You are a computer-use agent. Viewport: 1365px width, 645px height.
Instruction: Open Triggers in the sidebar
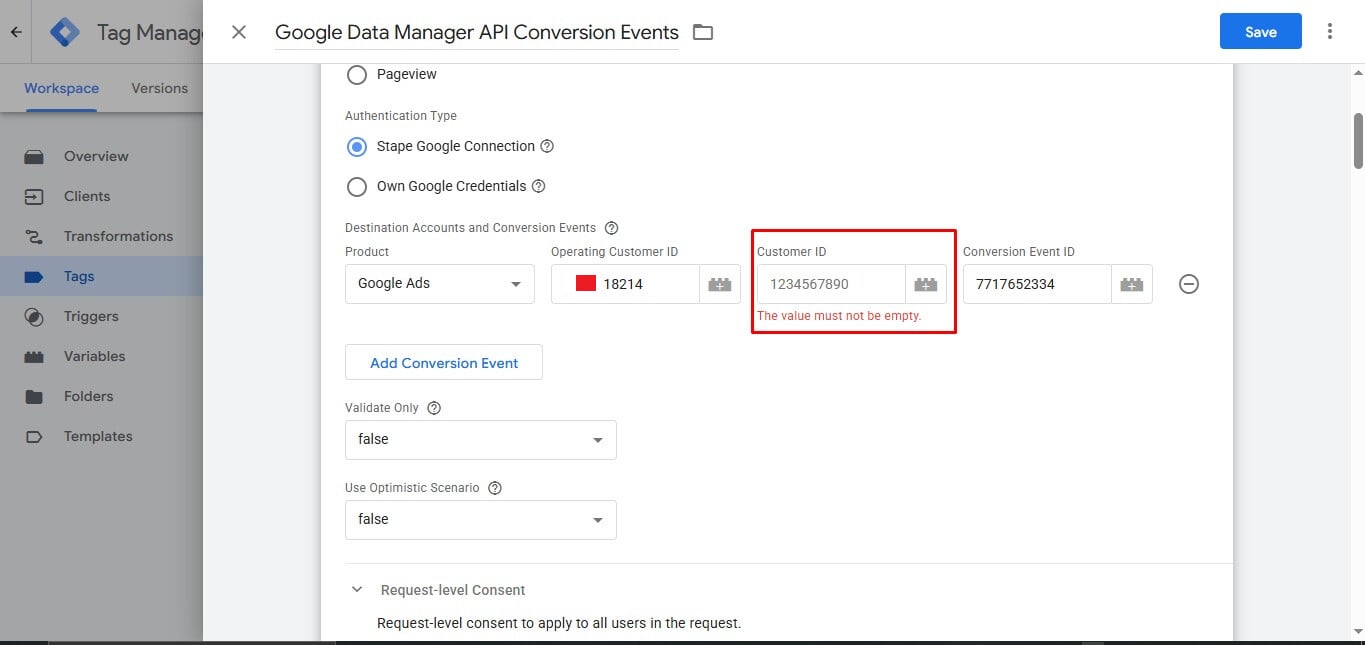[91, 316]
